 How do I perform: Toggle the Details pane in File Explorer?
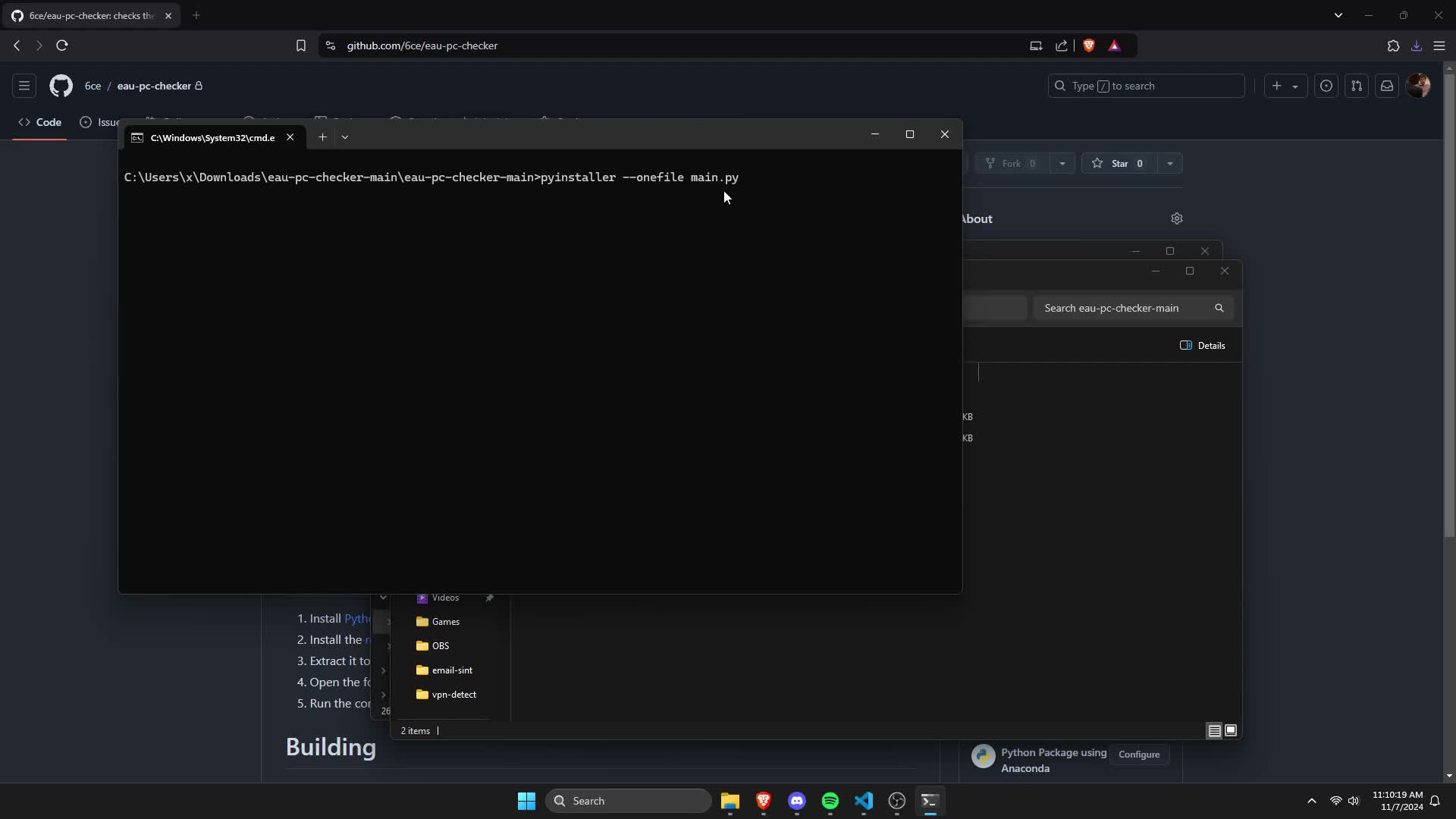tap(1203, 345)
